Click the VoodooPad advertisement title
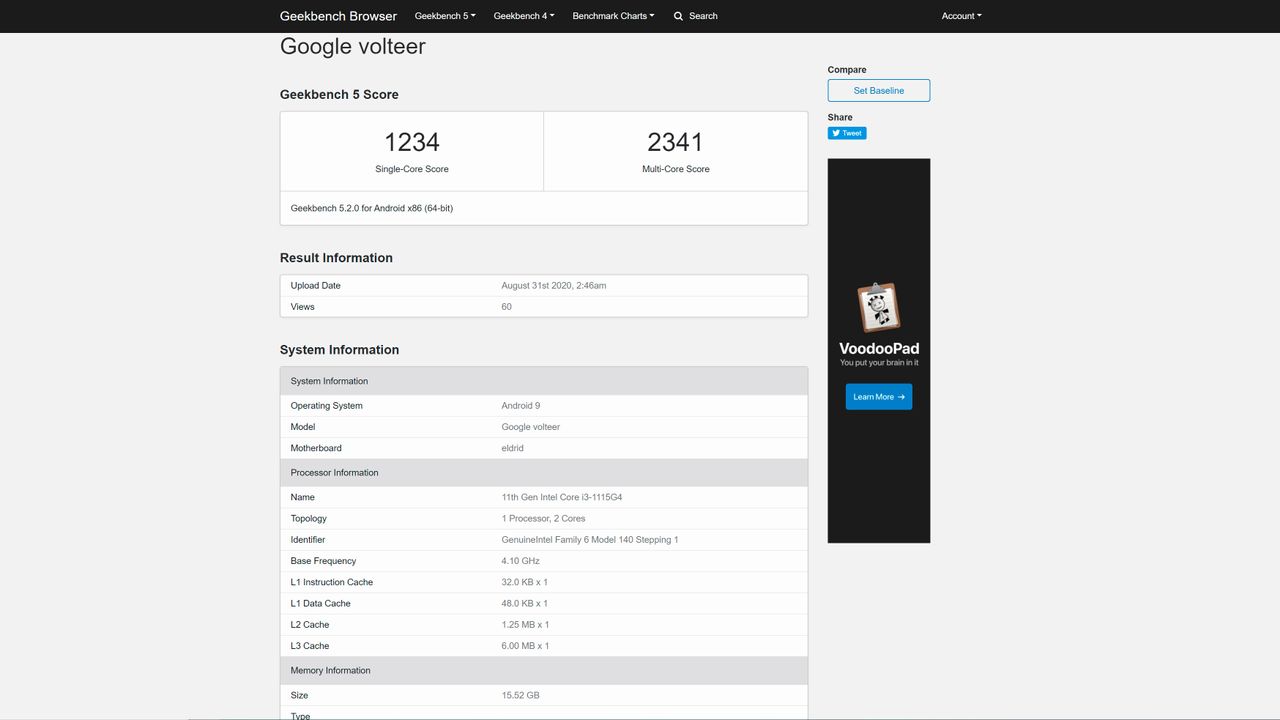 click(x=879, y=349)
